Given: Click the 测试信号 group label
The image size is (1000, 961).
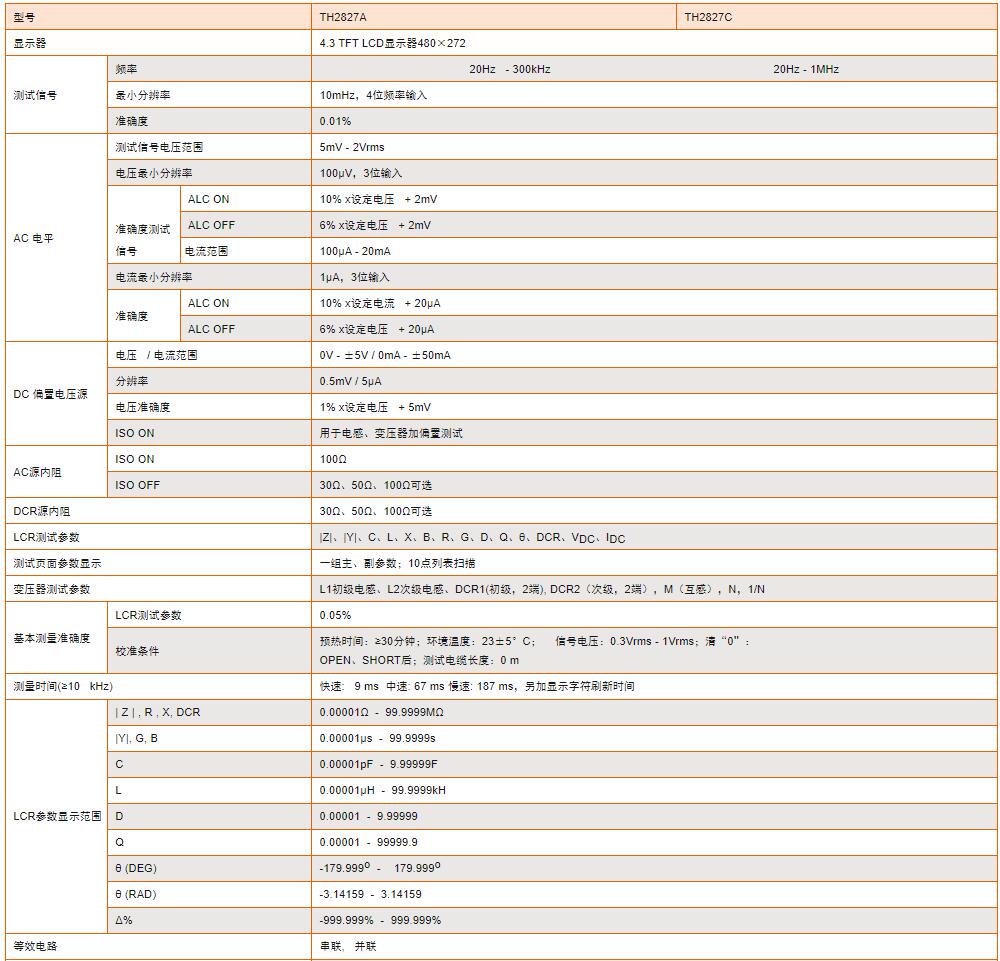Looking at the screenshot, I should point(35,96).
